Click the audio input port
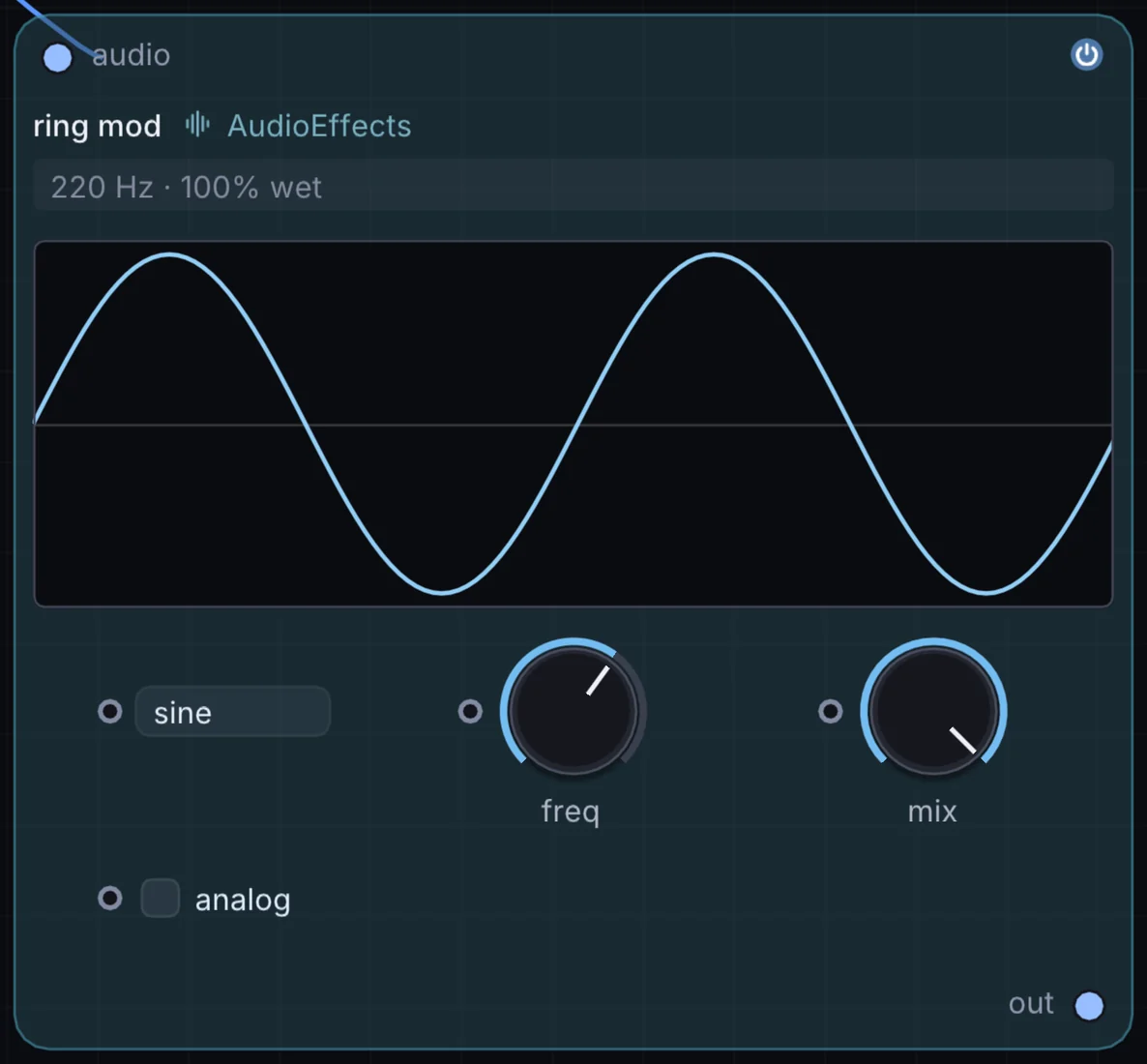The width and height of the screenshot is (1147, 1064). 58,58
